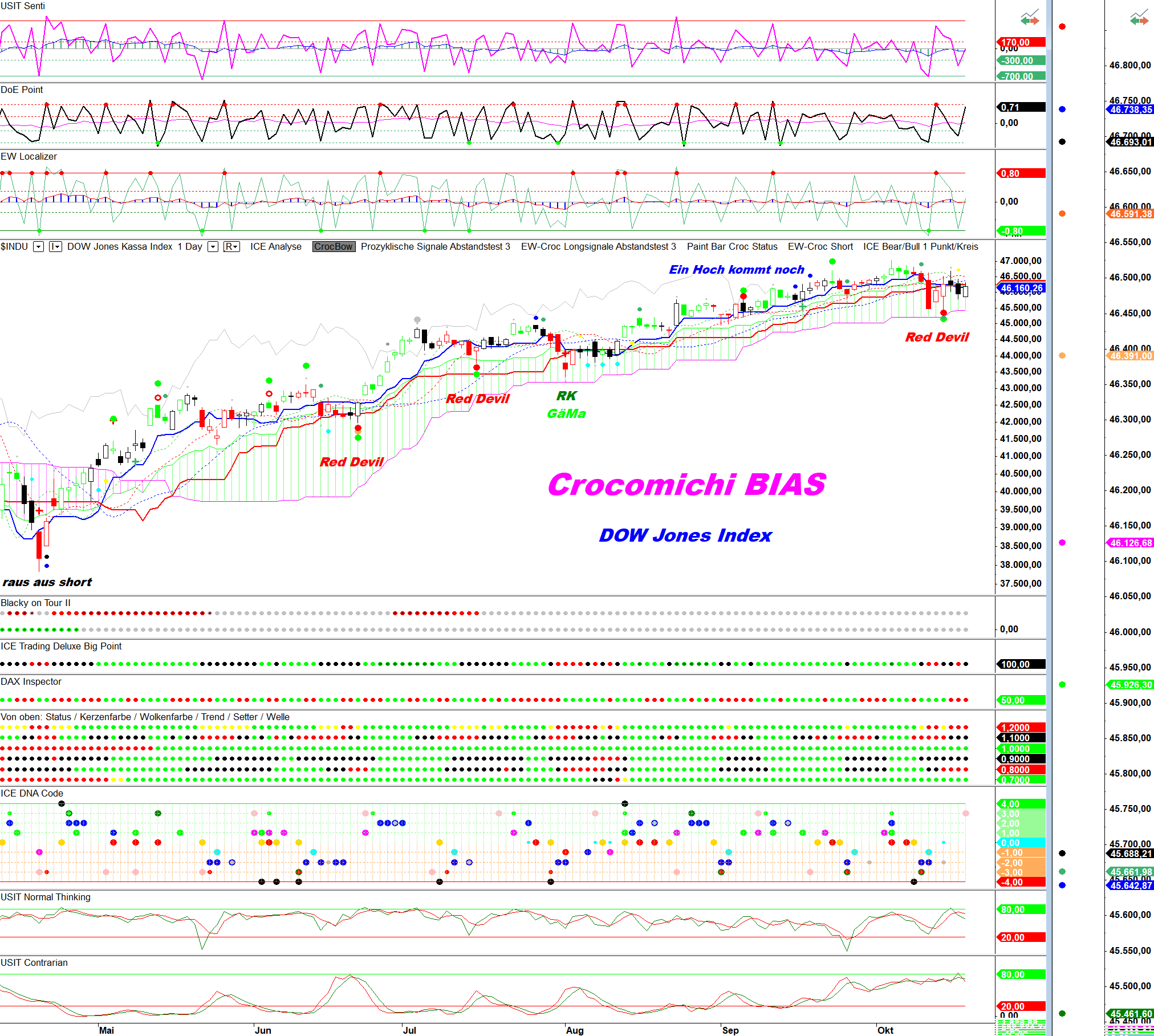Click chart scroll arrows icon in indicator panel
Screen dimensions: 1154x1036
coord(1030,18)
